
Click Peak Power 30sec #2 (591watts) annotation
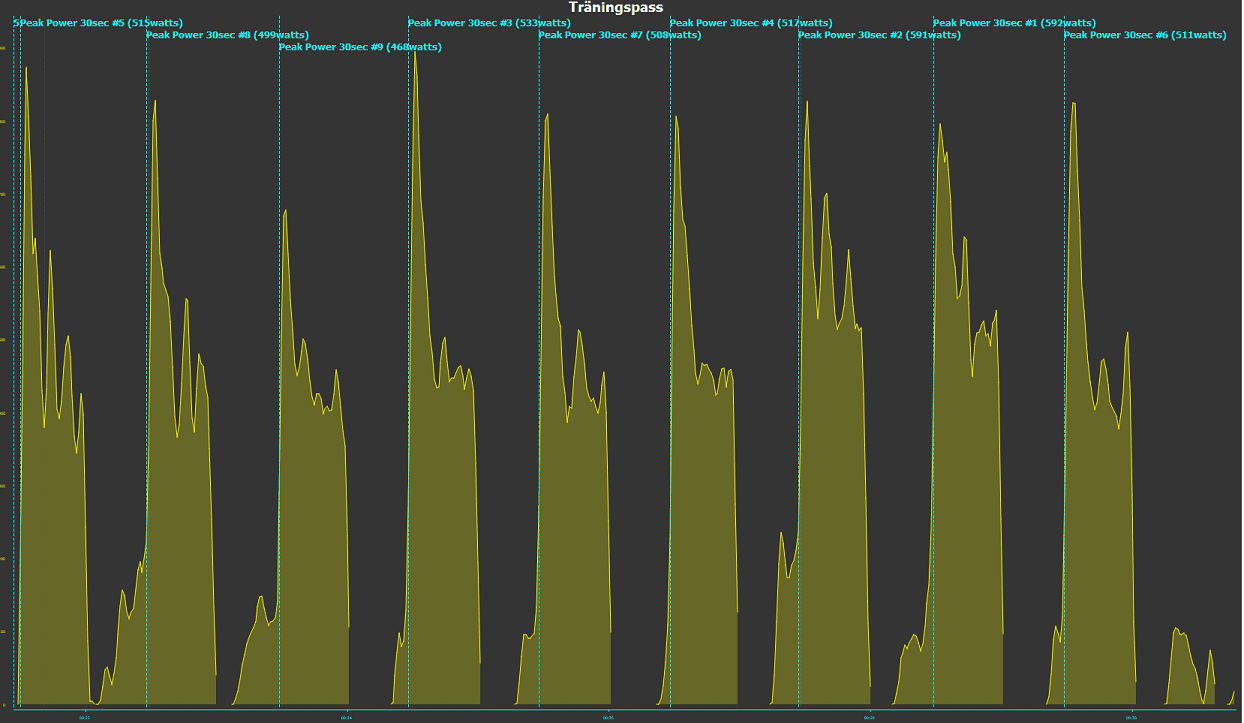[879, 35]
